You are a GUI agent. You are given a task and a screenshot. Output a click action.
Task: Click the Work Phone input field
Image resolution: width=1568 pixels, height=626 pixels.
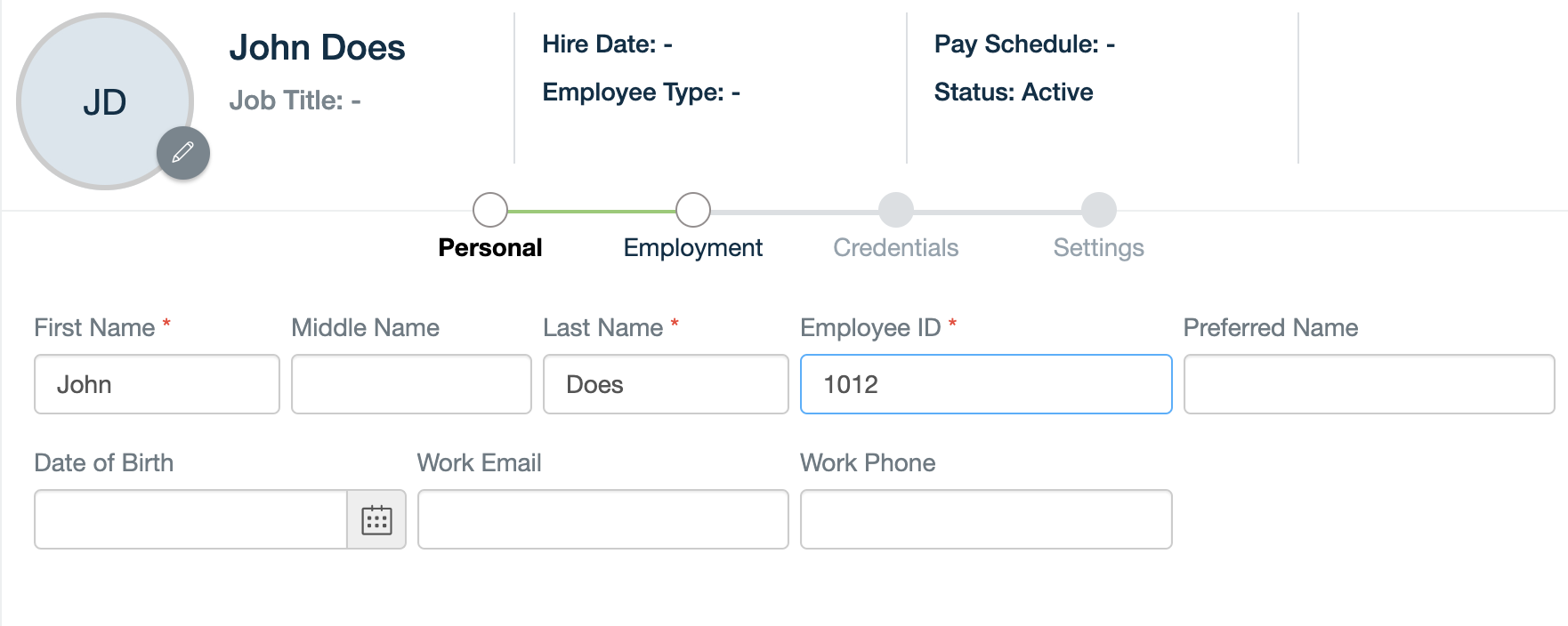pyautogui.click(x=985, y=519)
